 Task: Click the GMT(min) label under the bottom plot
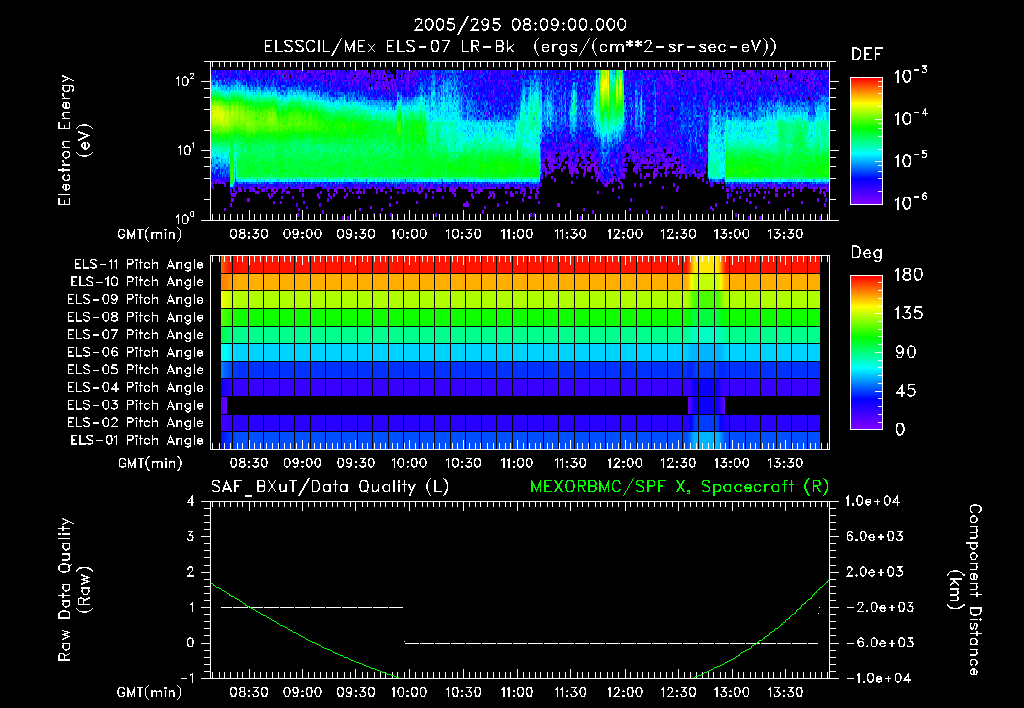(x=149, y=692)
